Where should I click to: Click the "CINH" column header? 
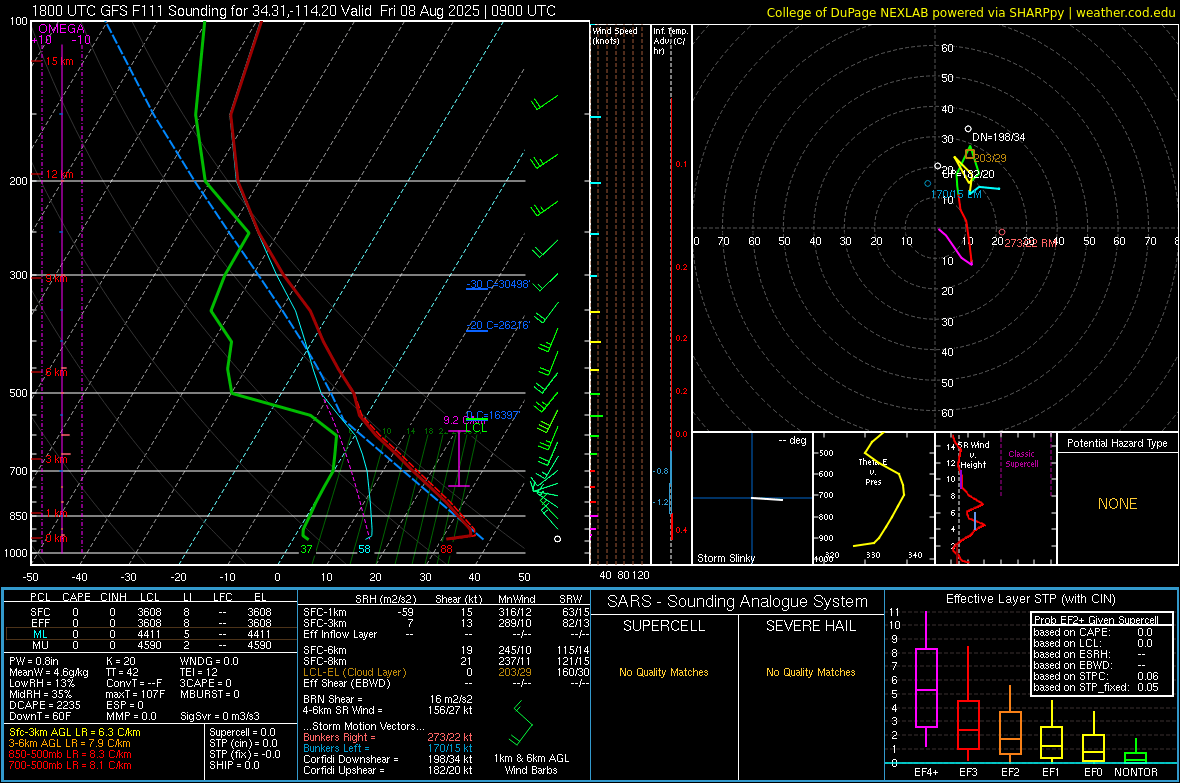pos(113,597)
